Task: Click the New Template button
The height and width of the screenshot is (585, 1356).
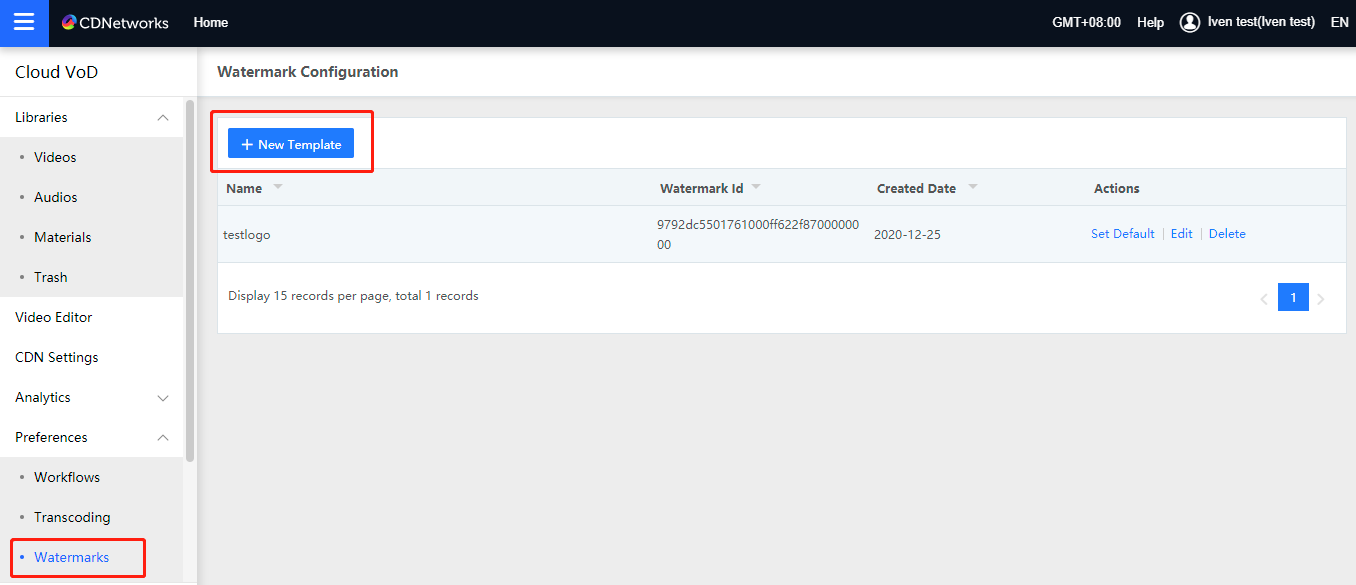Action: click(291, 144)
